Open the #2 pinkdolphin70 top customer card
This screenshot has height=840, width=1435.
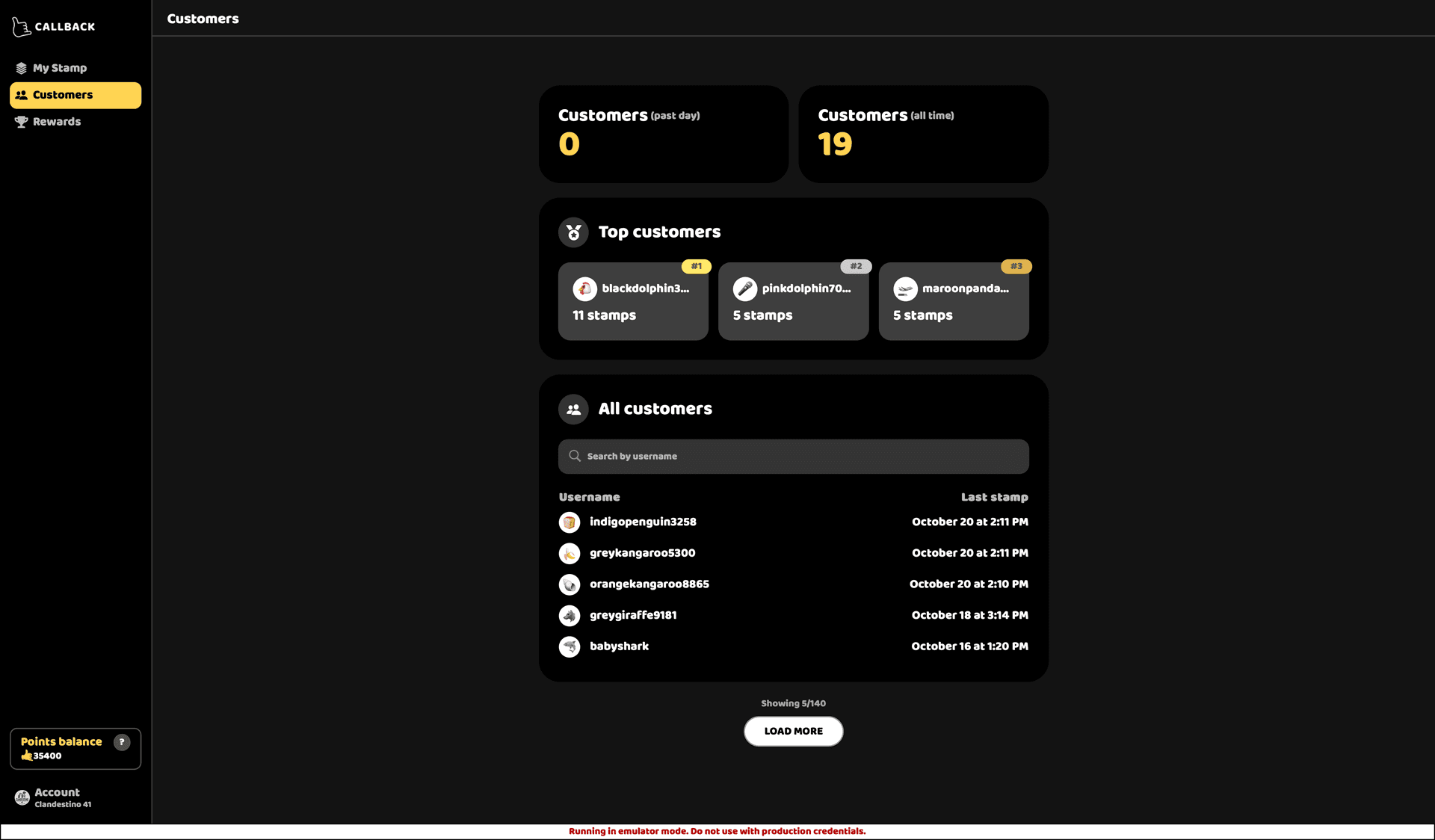[793, 301]
